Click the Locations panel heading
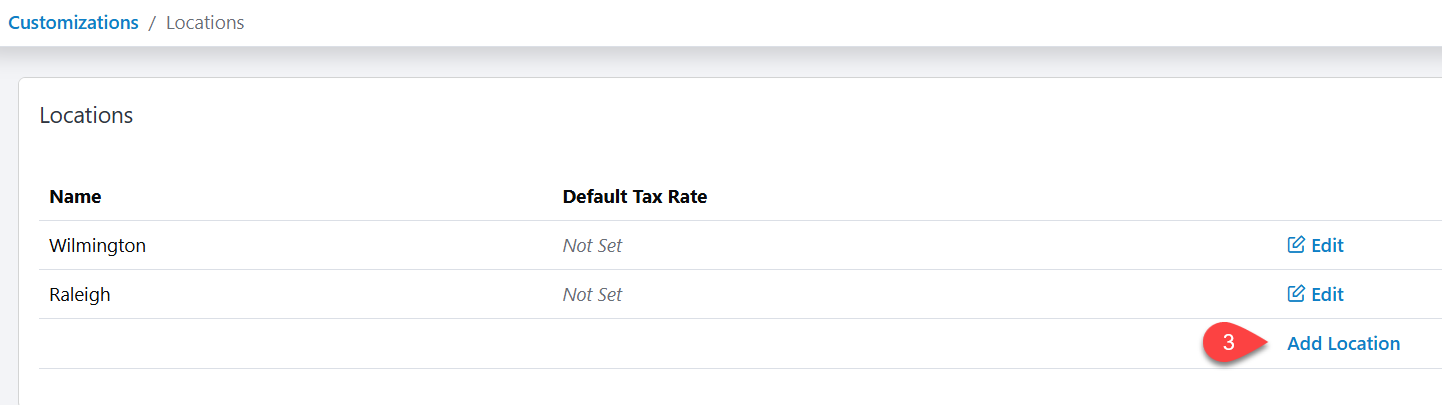 pos(86,115)
